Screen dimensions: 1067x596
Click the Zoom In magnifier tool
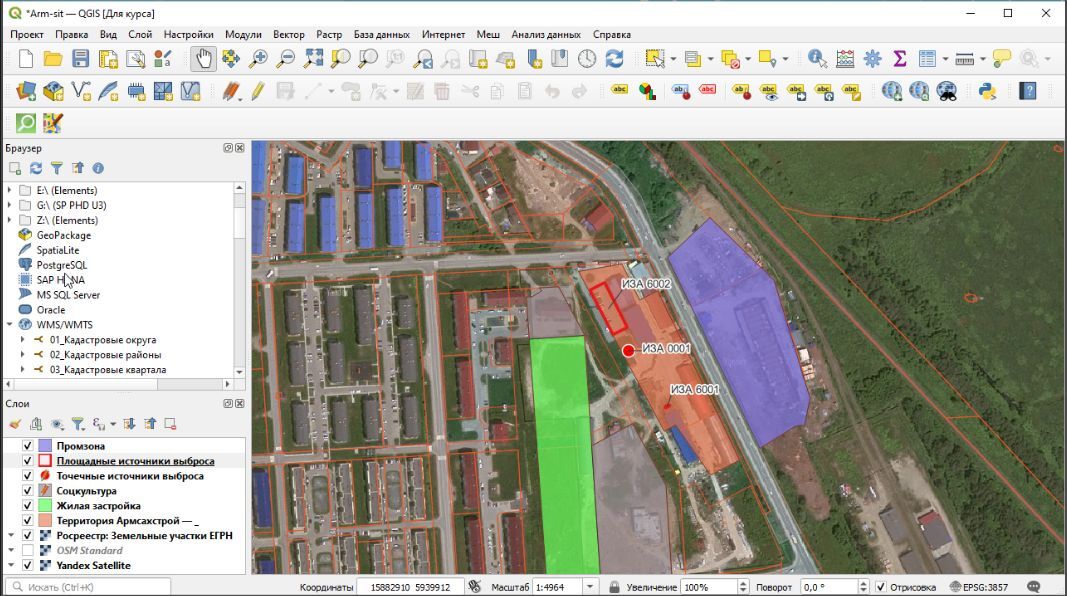point(258,59)
